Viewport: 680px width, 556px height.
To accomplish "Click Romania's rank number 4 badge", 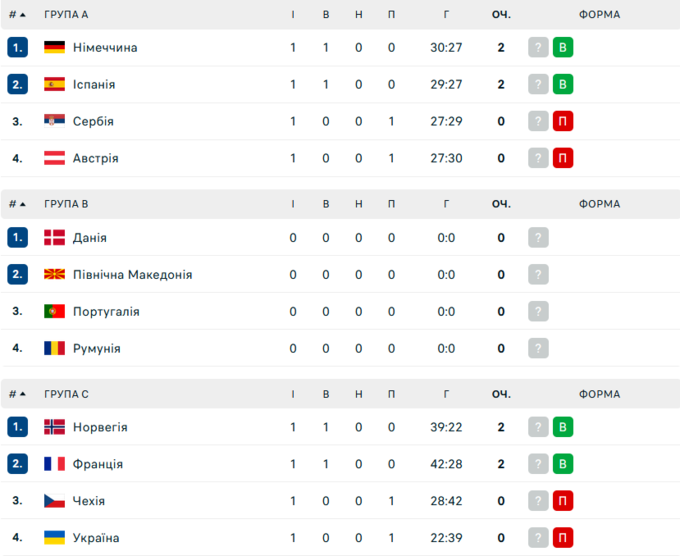I will tap(17, 348).
